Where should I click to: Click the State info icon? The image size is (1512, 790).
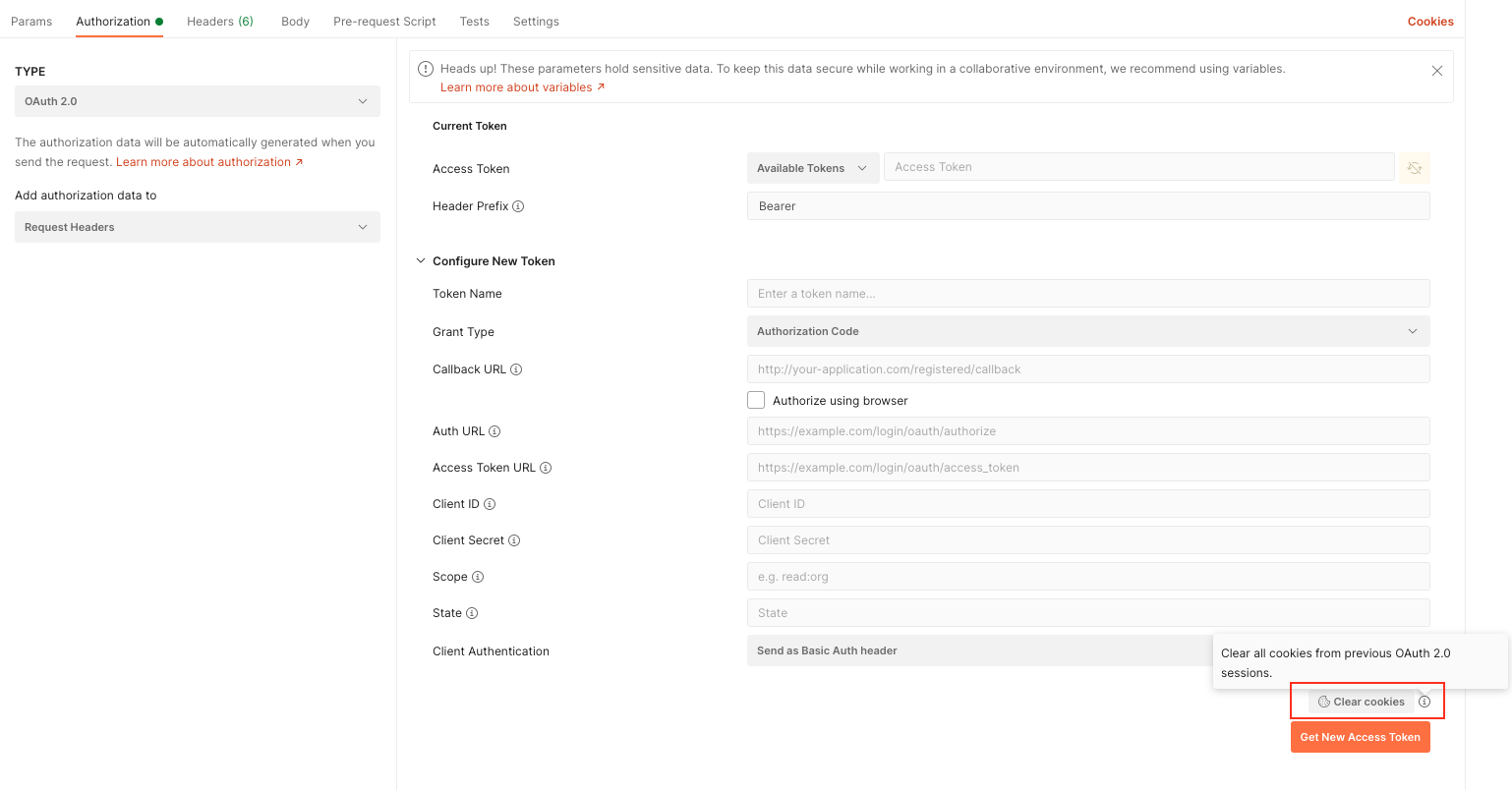click(x=471, y=612)
